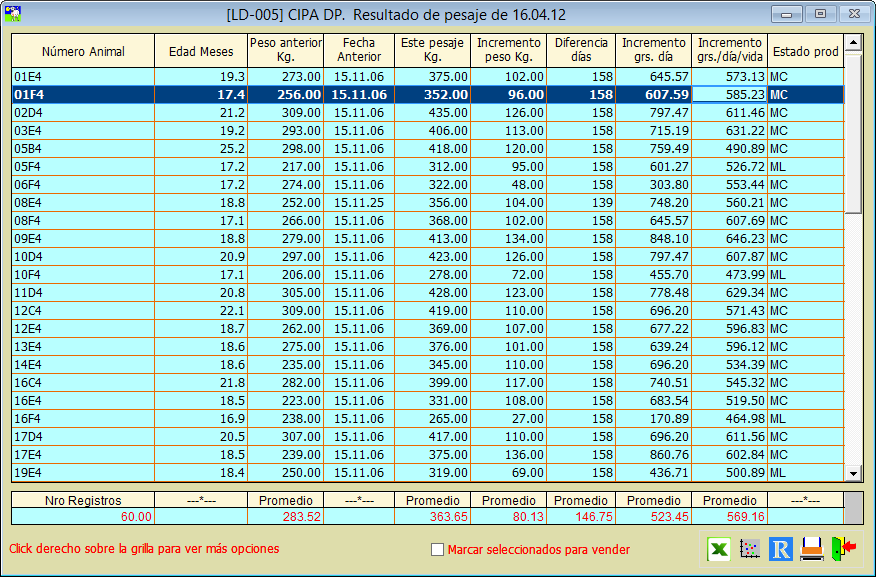The image size is (876, 577).
Task: Exit using the door icon
Action: pyautogui.click(x=842, y=548)
